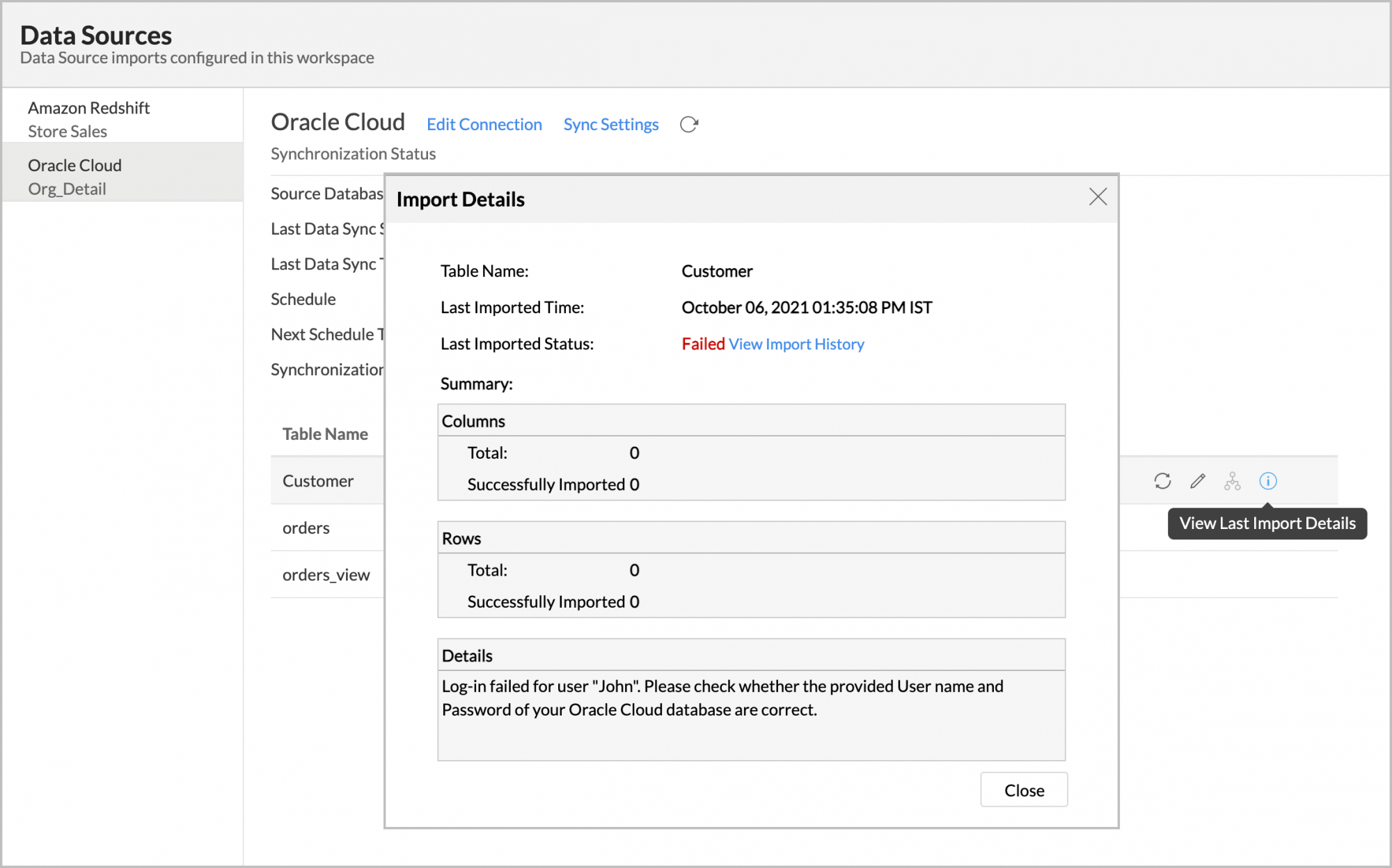Open the Edit Connection link
The image size is (1392, 868).
[x=484, y=125]
